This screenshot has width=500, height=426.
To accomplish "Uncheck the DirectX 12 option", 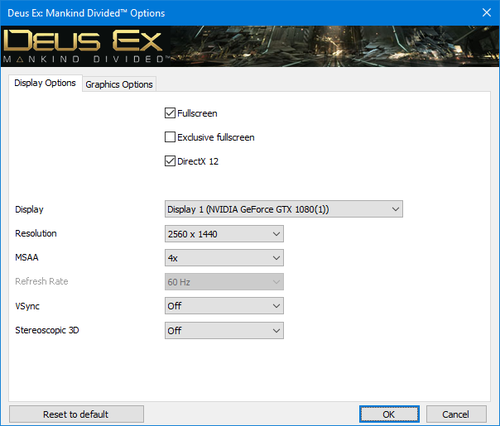I will tap(170, 161).
